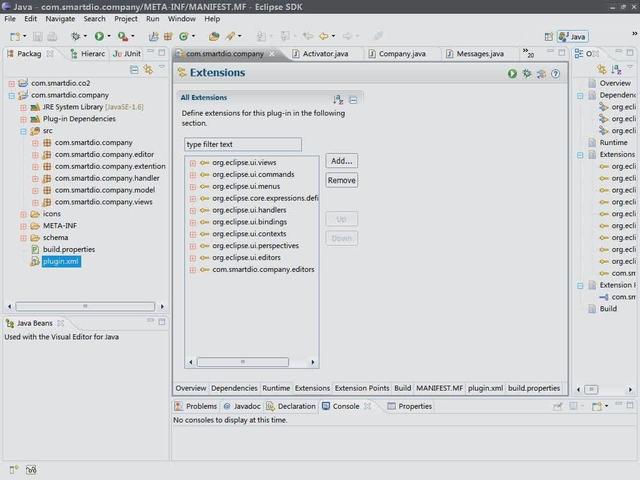Screen dimensions: 640x480
Task: Click the New Java Package toolbar icon
Action: coord(168,37)
